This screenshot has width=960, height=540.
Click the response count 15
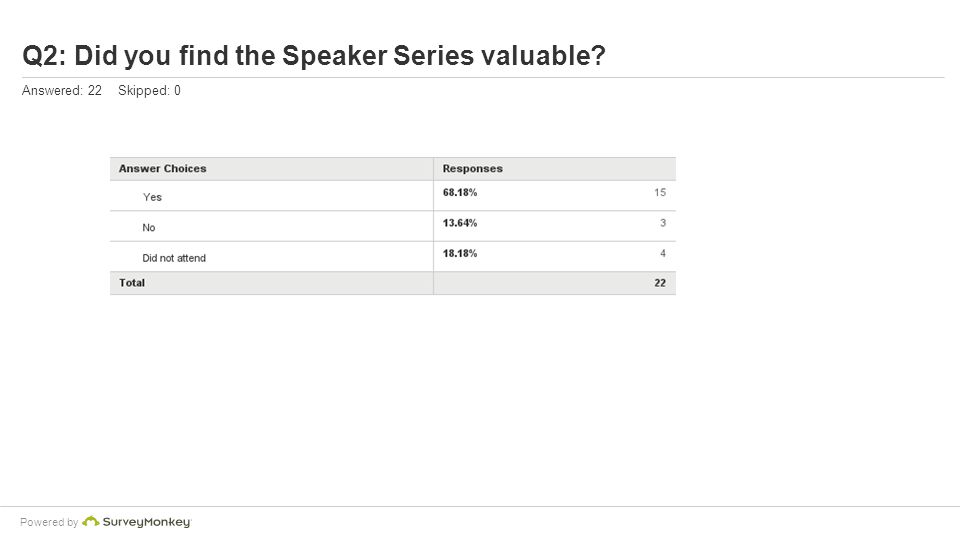[x=659, y=192]
